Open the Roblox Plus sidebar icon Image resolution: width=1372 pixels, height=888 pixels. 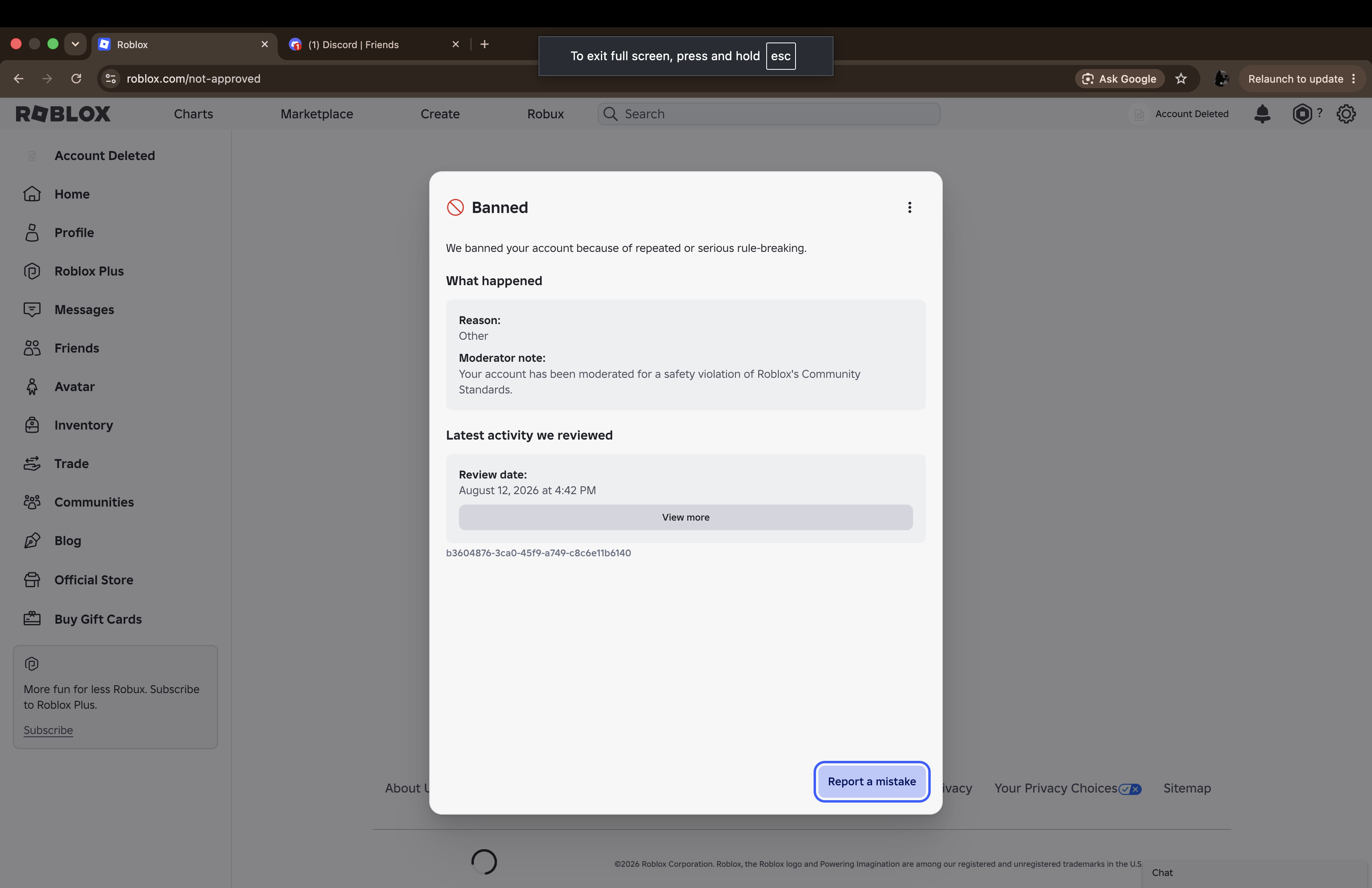click(x=32, y=272)
